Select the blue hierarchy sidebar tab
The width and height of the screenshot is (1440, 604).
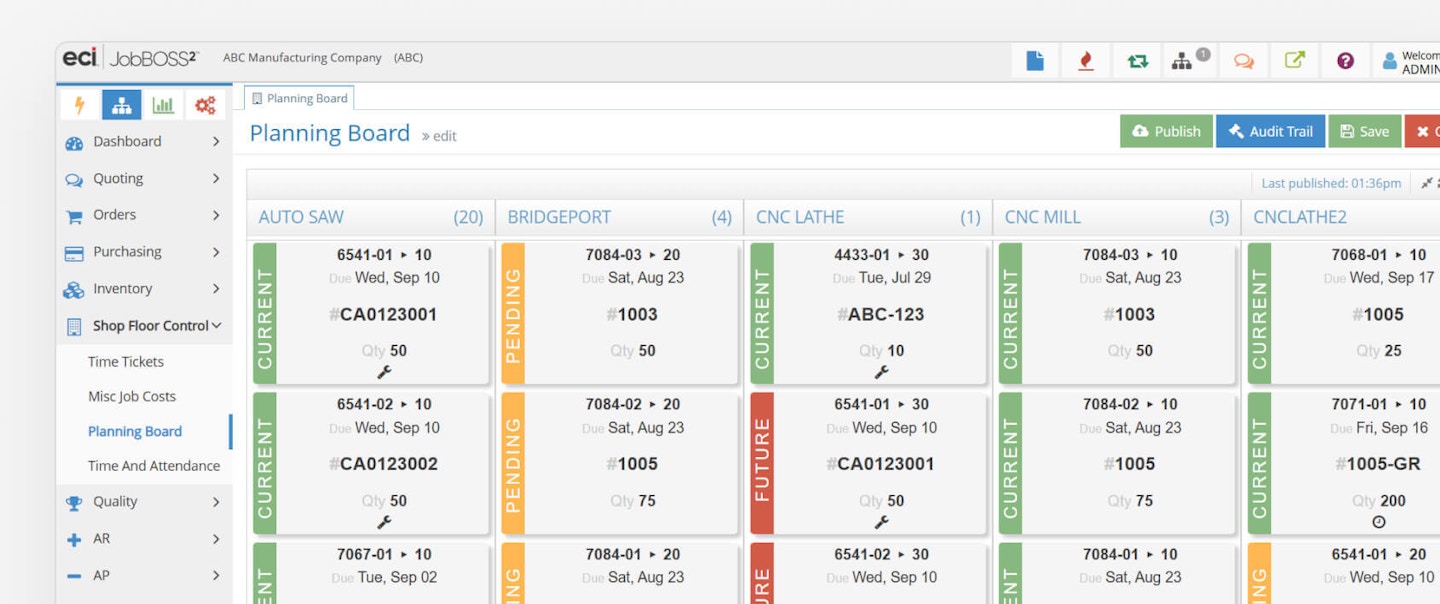(x=121, y=105)
